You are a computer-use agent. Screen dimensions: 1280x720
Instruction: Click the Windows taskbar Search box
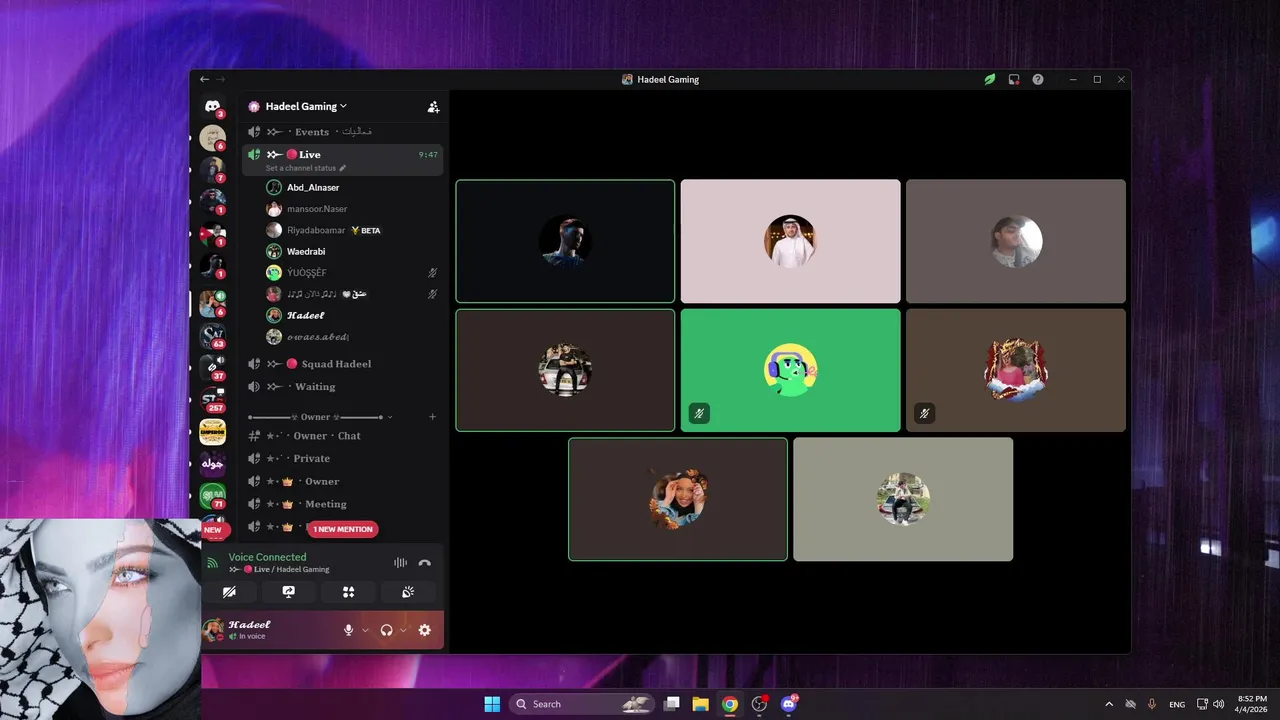pyautogui.click(x=583, y=704)
